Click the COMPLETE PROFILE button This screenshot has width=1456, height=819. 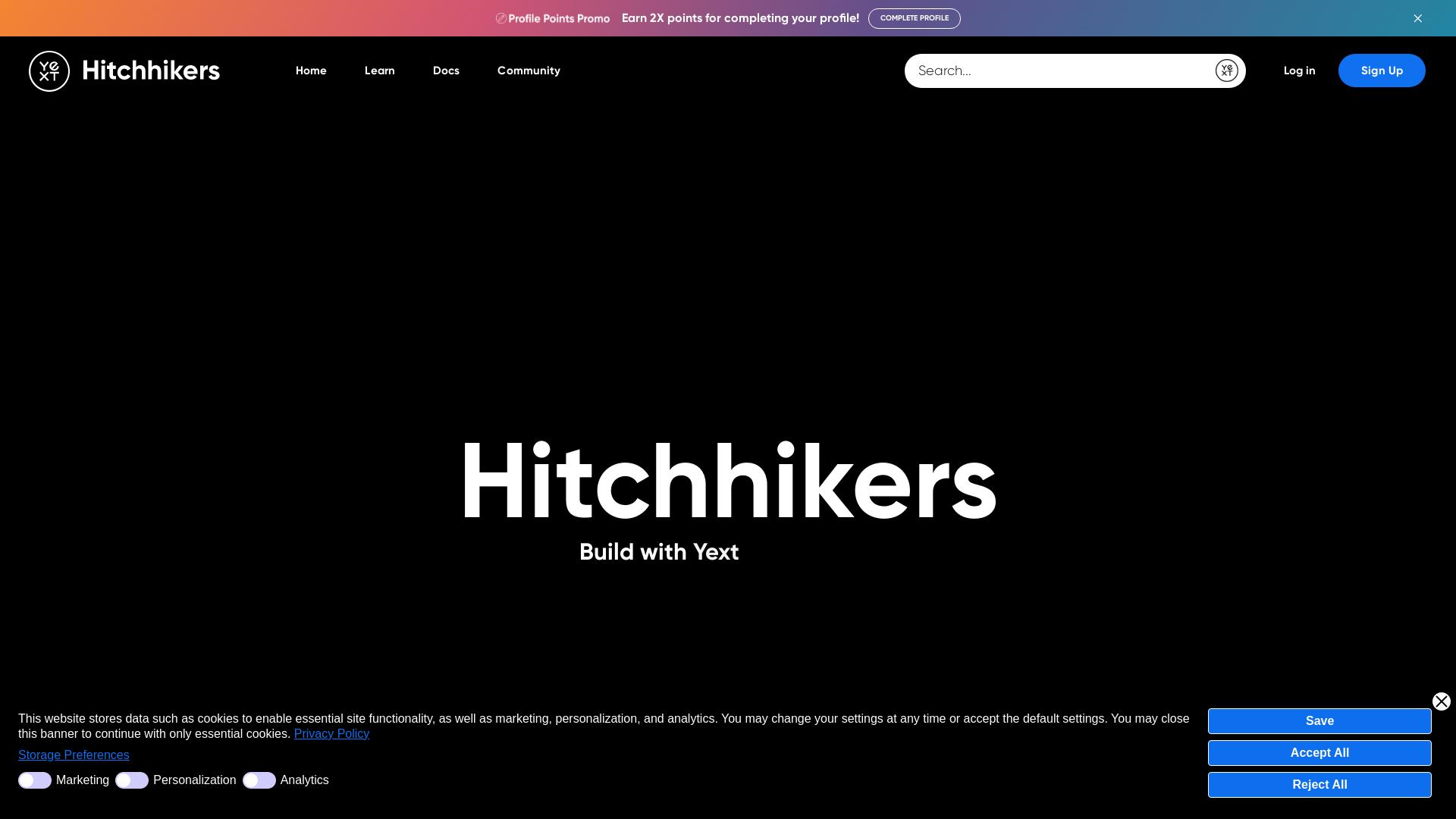pos(915,17)
